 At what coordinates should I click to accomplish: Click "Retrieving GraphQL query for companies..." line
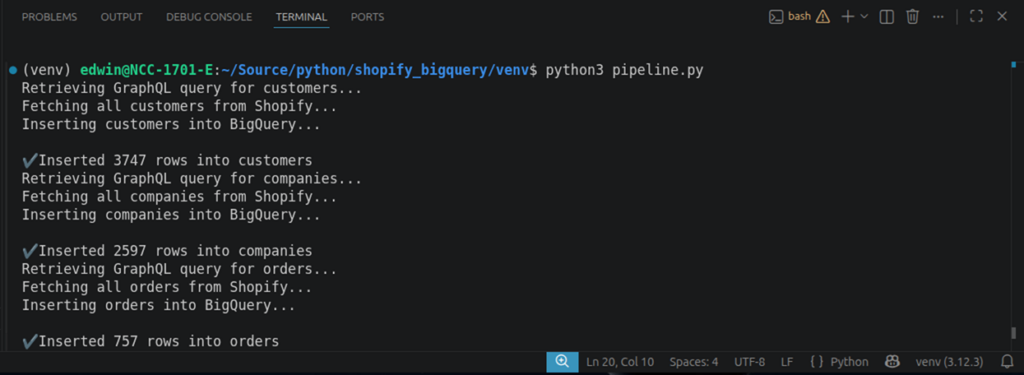(191, 178)
